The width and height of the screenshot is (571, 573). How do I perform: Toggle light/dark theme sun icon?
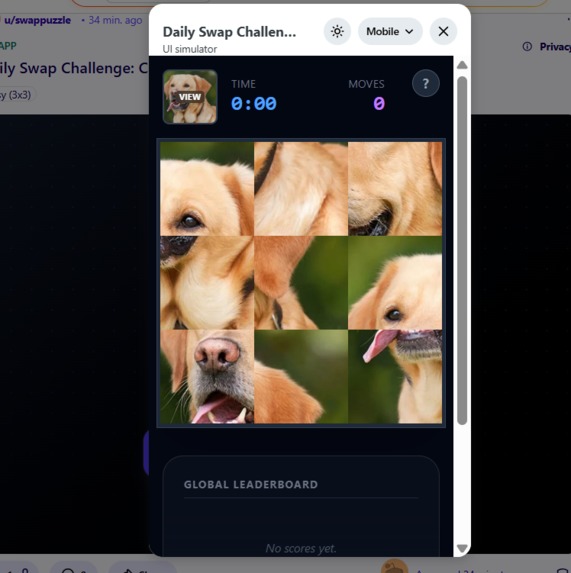(337, 31)
